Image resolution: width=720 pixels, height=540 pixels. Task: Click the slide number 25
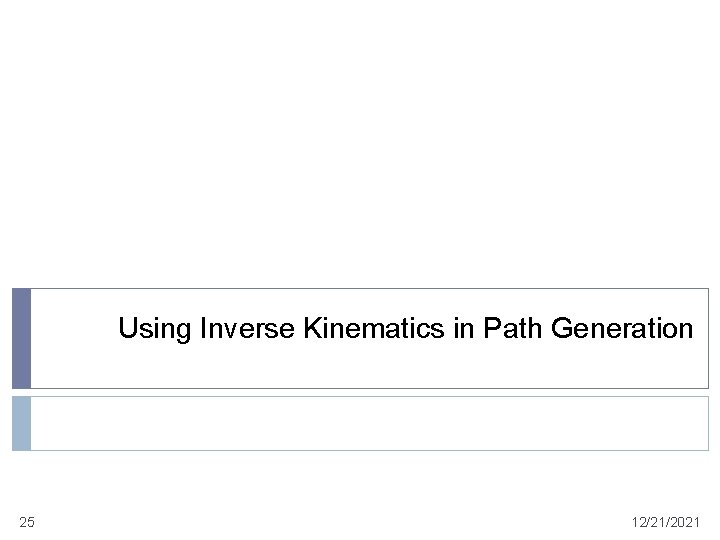tap(27, 522)
